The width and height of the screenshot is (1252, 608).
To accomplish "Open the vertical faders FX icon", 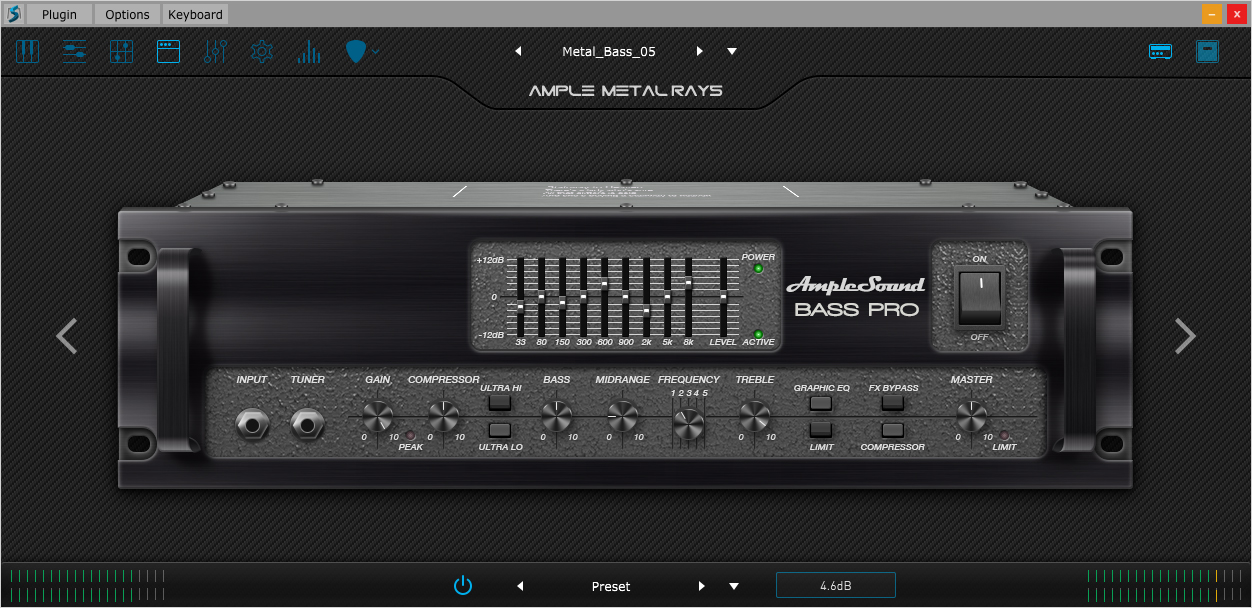I will click(x=215, y=51).
